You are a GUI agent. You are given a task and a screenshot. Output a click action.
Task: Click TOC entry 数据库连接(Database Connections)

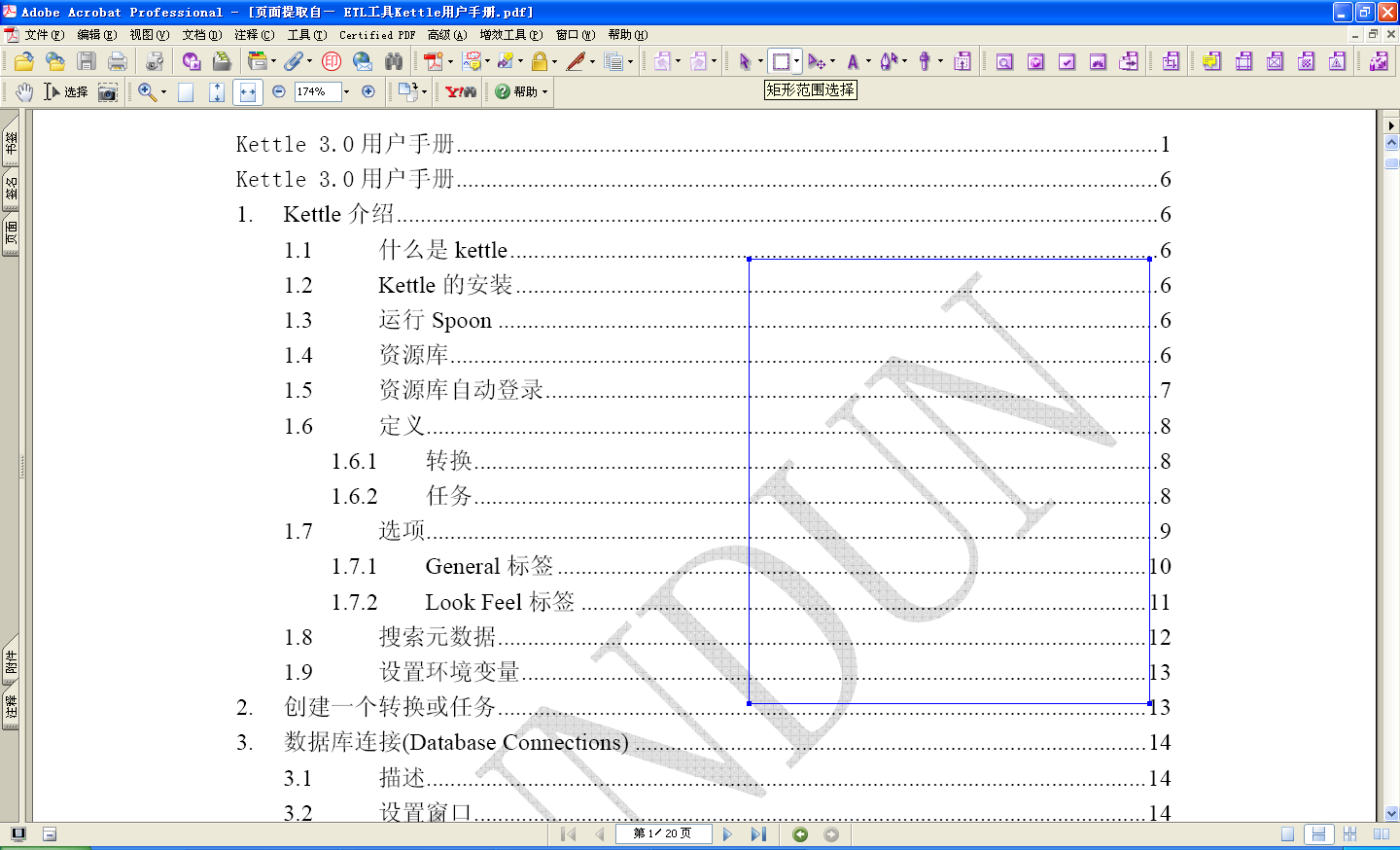[x=456, y=742]
